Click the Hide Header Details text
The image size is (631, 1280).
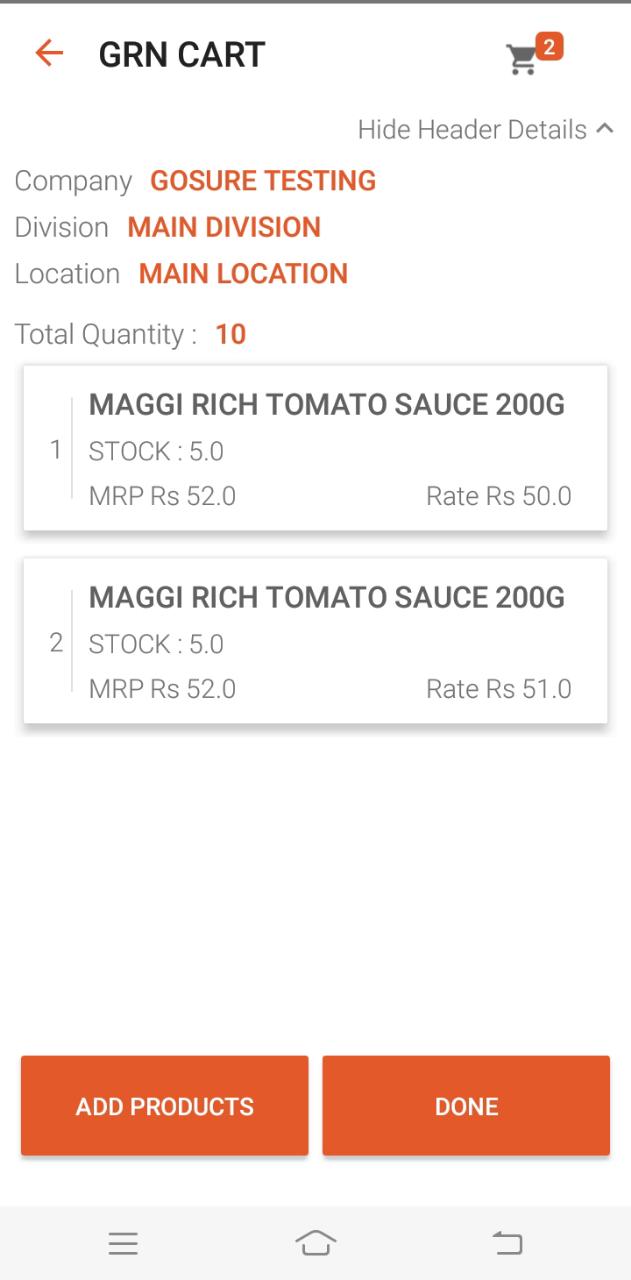472,130
